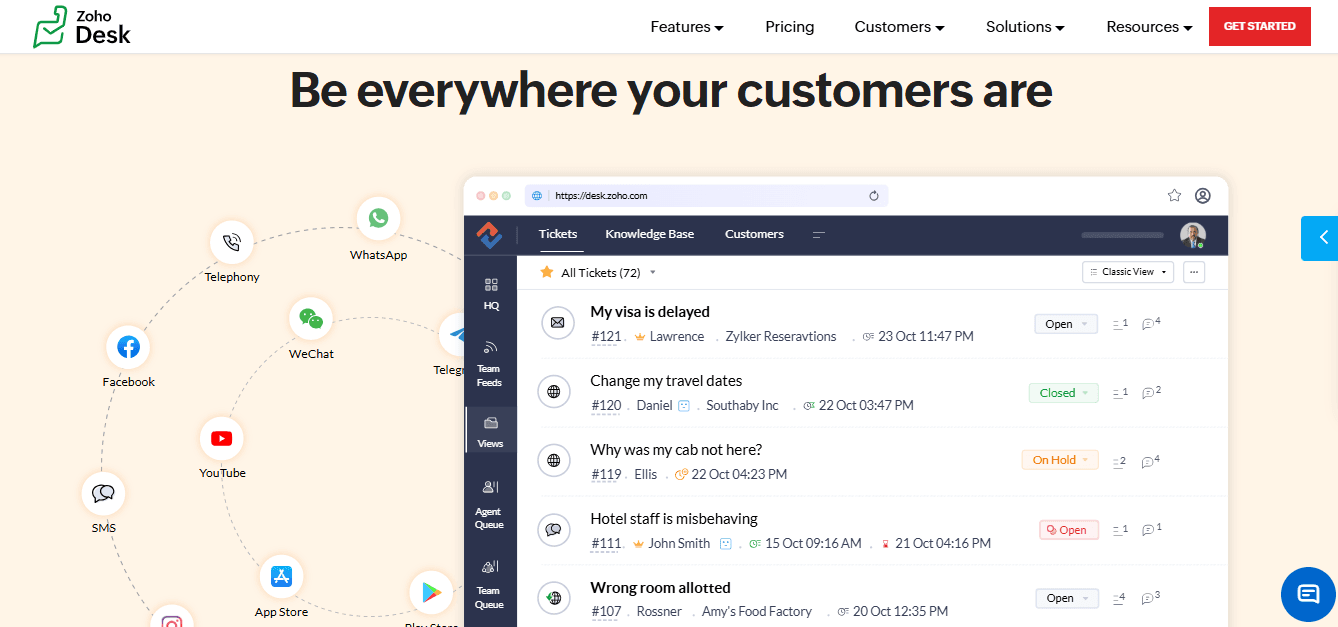Click contact name John Smith

[679, 544]
